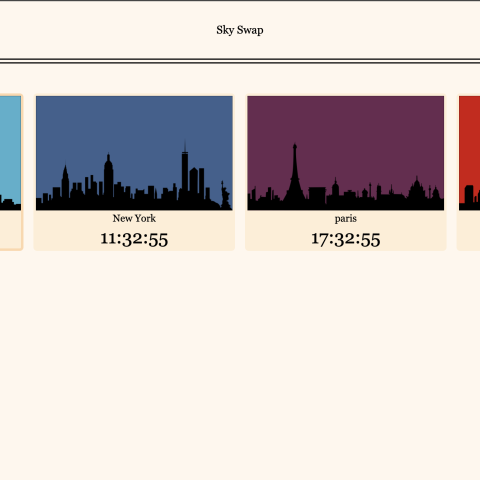Click the Chrysler Building spire silhouette
Image resolution: width=480 pixels, height=480 pixels.
click(65, 182)
